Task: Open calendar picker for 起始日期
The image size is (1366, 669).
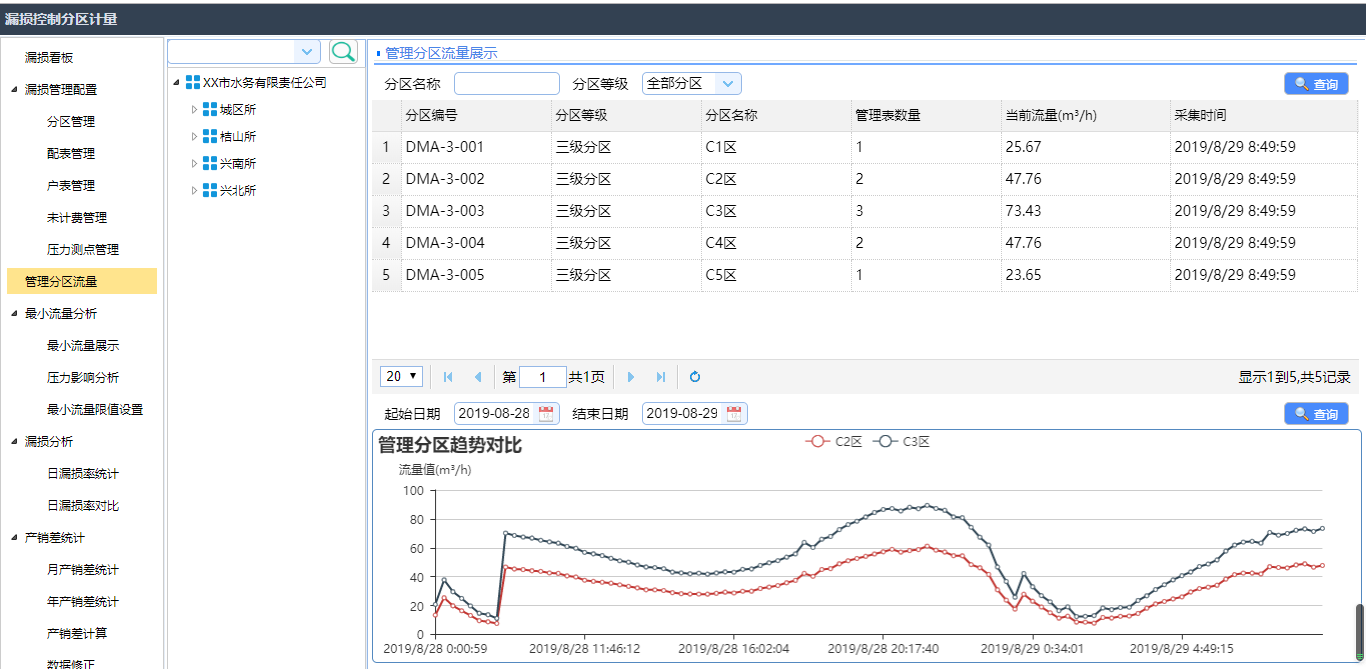Action: 547,414
